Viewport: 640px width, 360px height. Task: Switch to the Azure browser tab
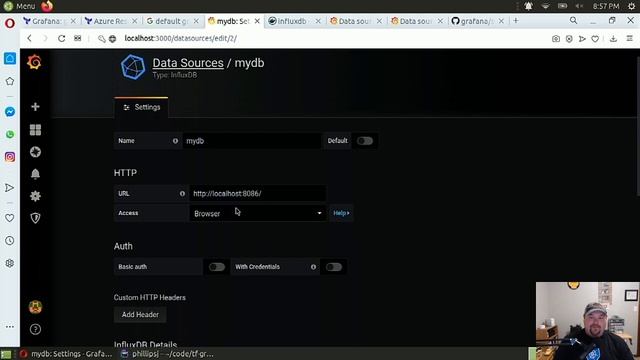click(111, 21)
